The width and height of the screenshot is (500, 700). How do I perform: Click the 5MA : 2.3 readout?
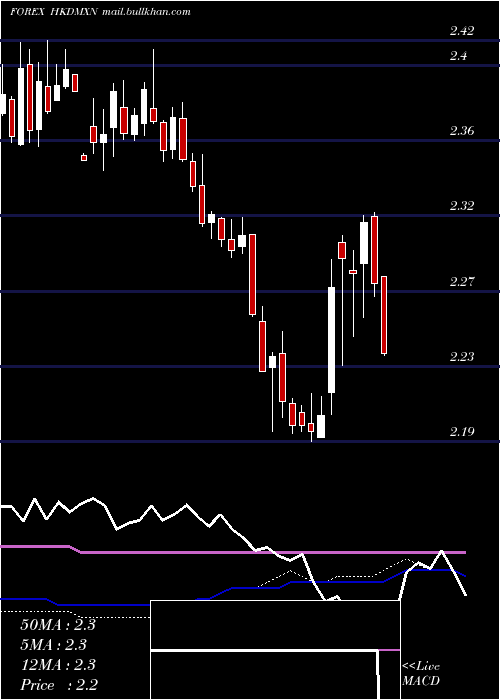tap(54, 645)
